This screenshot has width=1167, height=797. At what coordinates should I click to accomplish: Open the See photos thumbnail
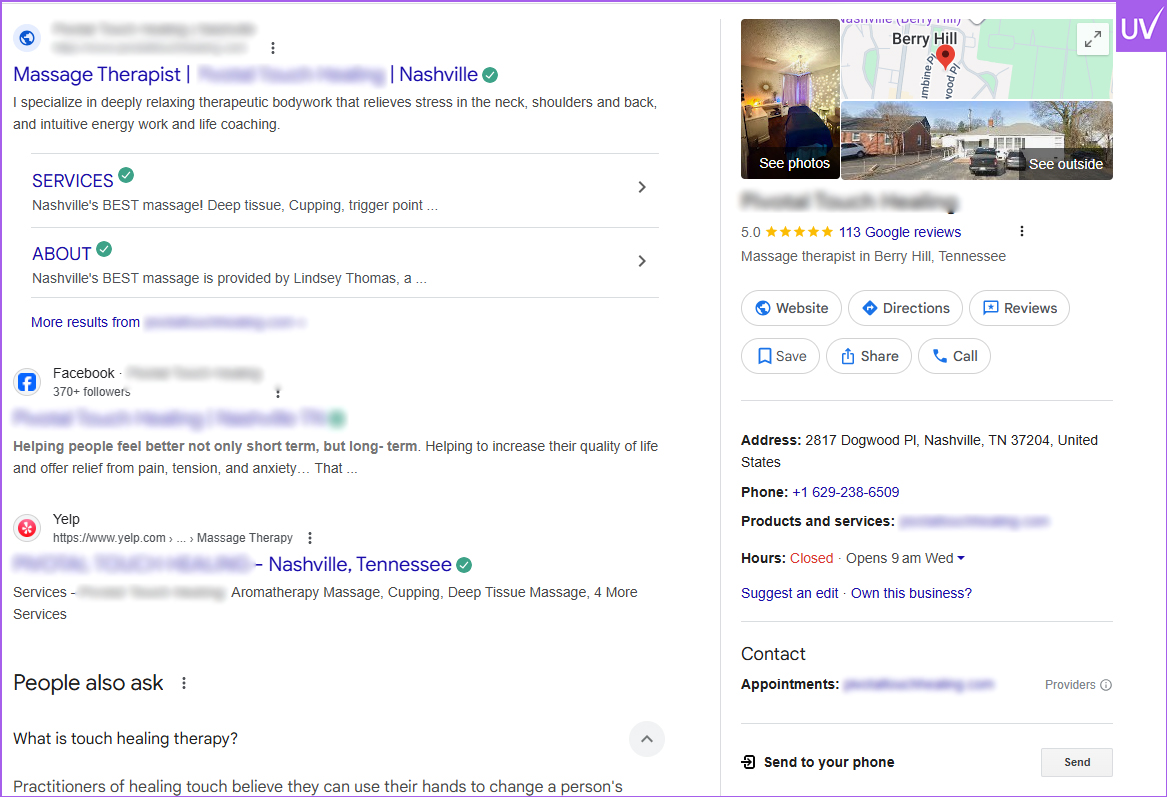pos(790,99)
